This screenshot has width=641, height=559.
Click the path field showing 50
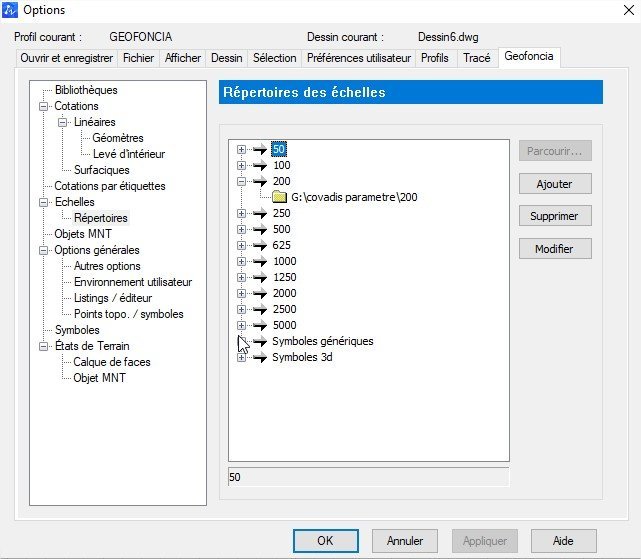[368, 477]
